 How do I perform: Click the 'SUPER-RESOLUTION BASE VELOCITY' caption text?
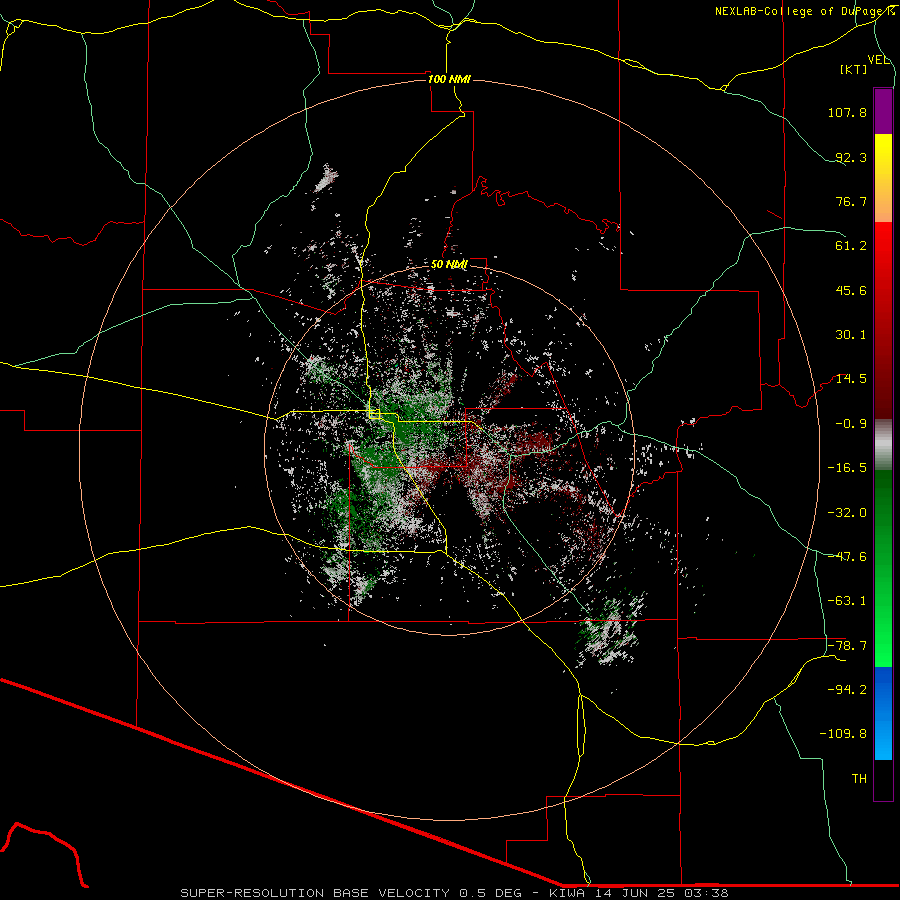tap(315, 893)
